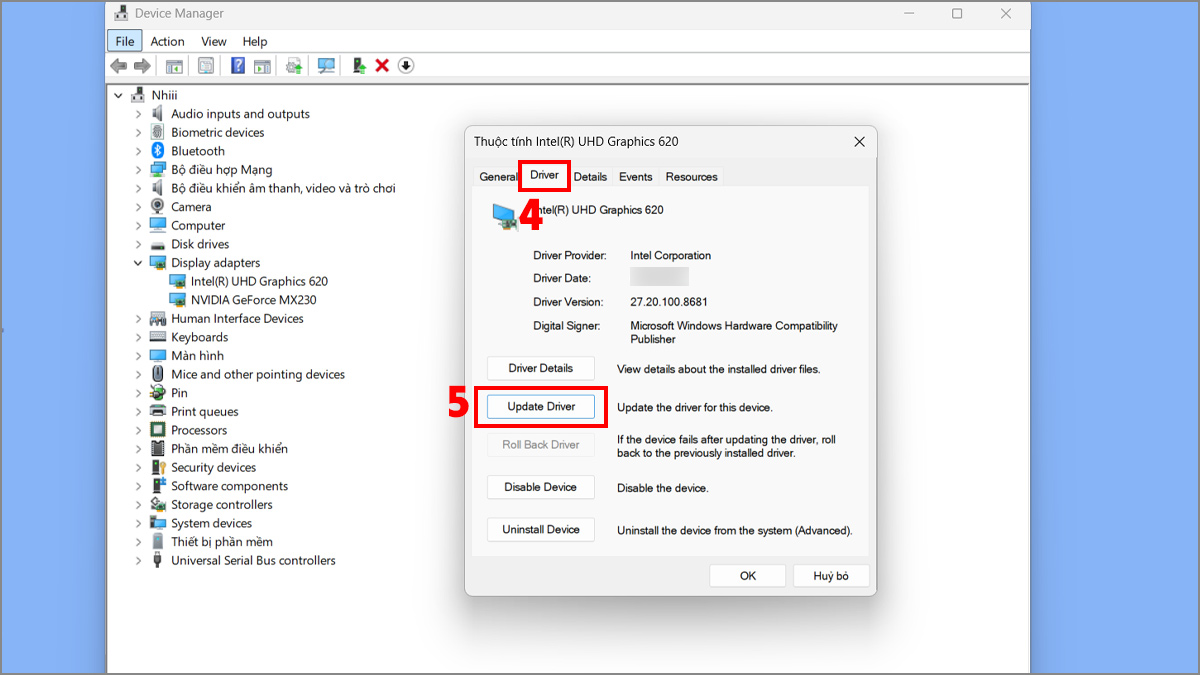Open the Action menu
This screenshot has width=1200, height=675.
click(x=167, y=41)
